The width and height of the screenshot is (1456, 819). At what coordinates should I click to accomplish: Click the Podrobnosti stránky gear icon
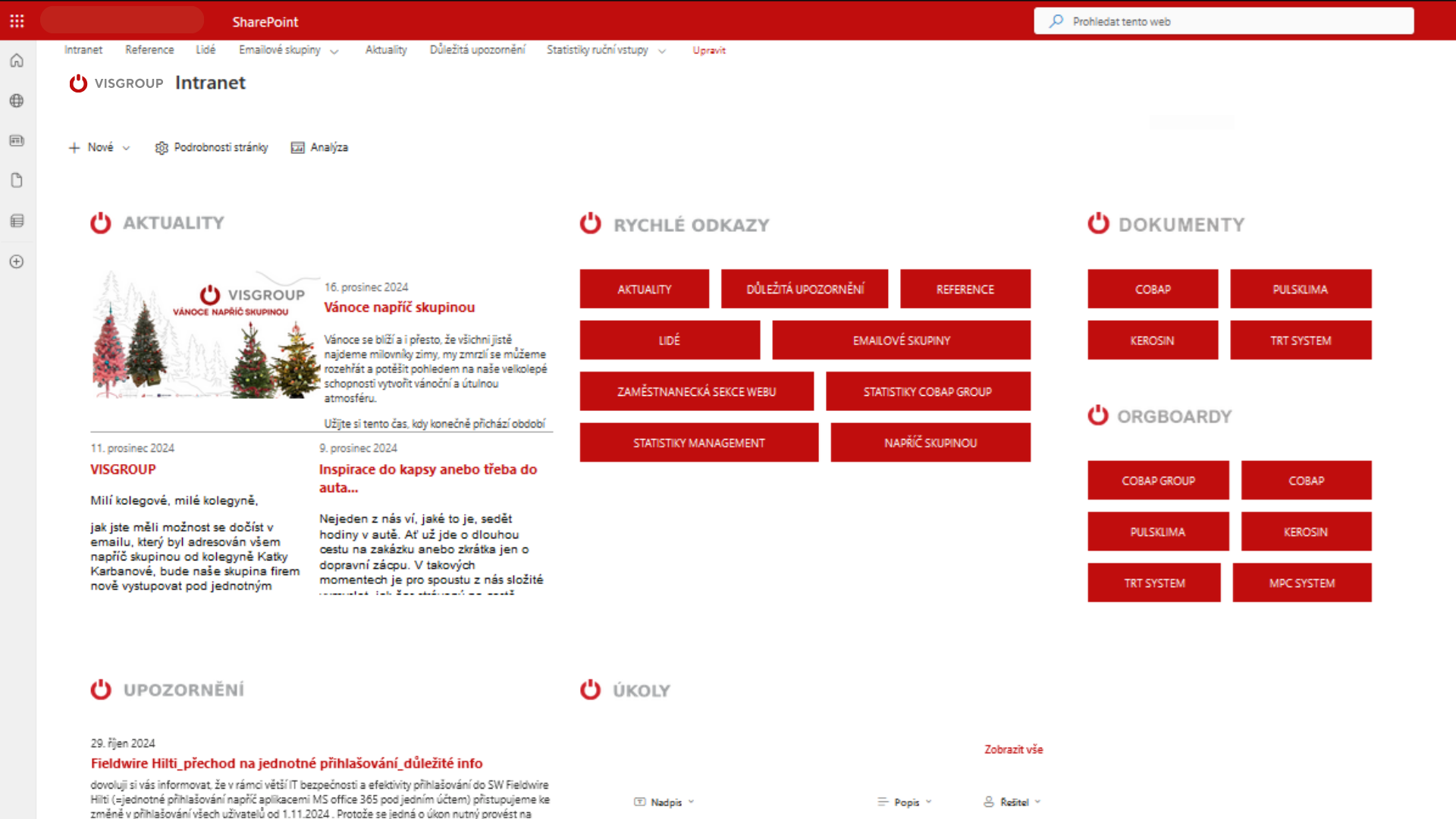162,148
